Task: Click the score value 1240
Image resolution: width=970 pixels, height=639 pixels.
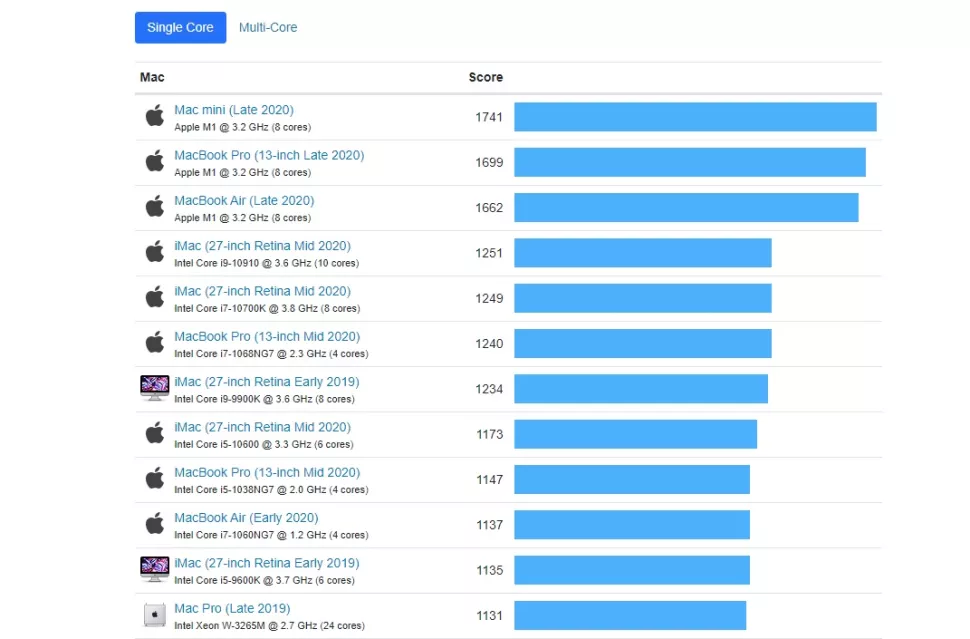Action: click(x=489, y=343)
